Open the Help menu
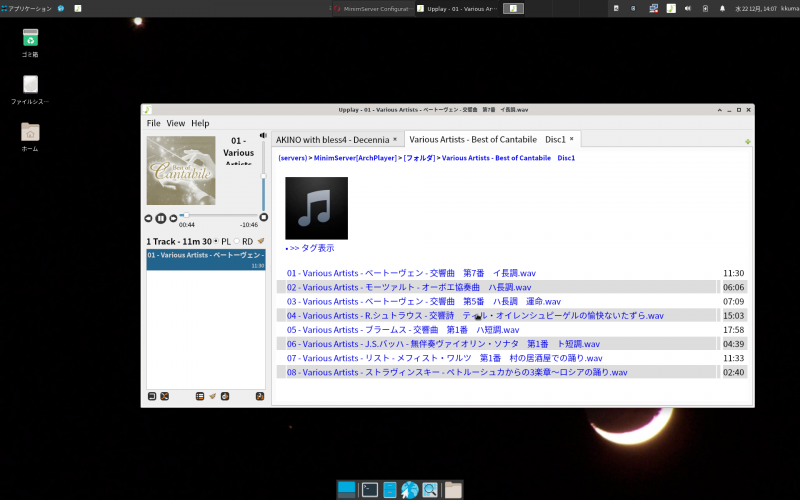 click(x=200, y=123)
